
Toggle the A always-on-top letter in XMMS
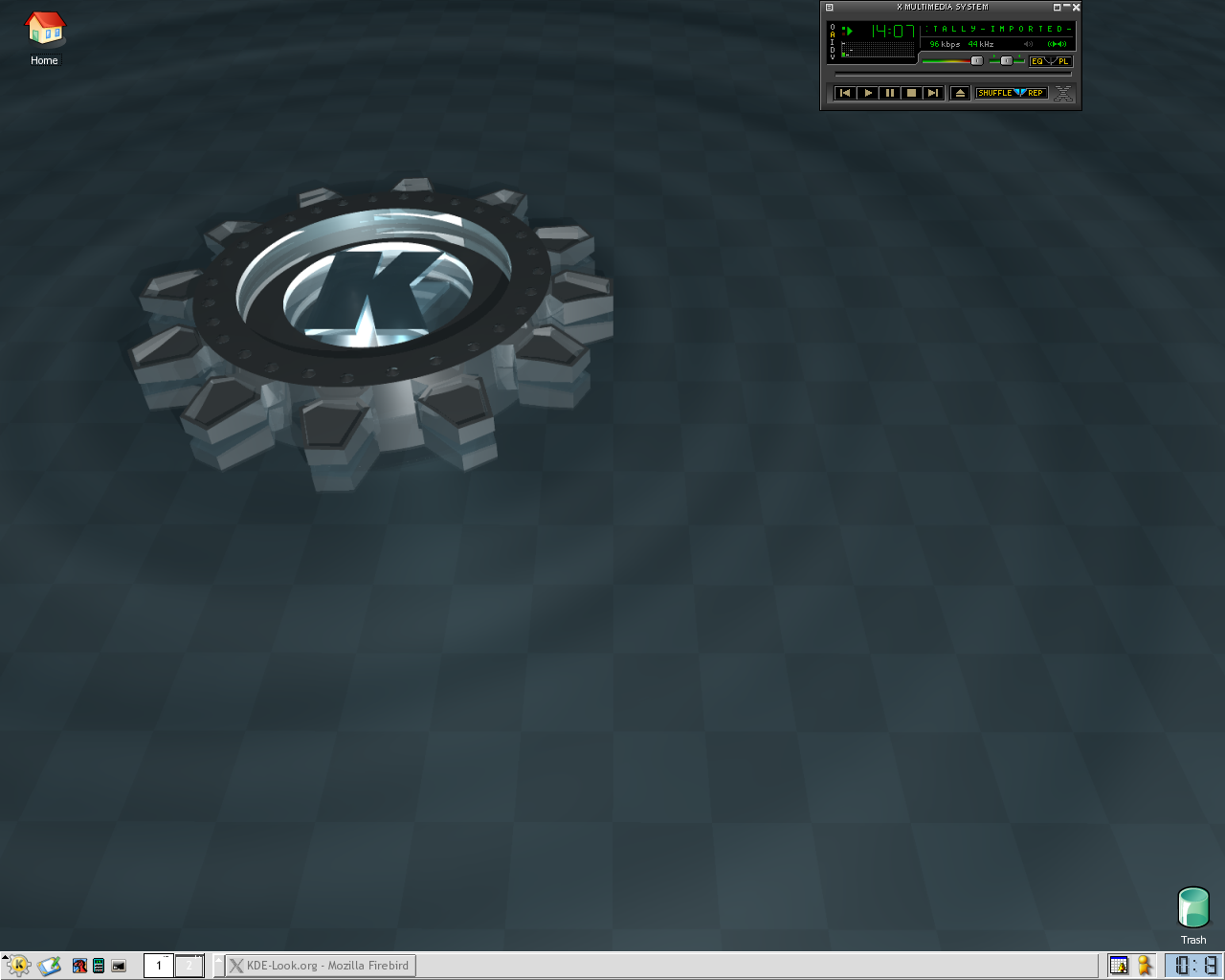coord(833,34)
